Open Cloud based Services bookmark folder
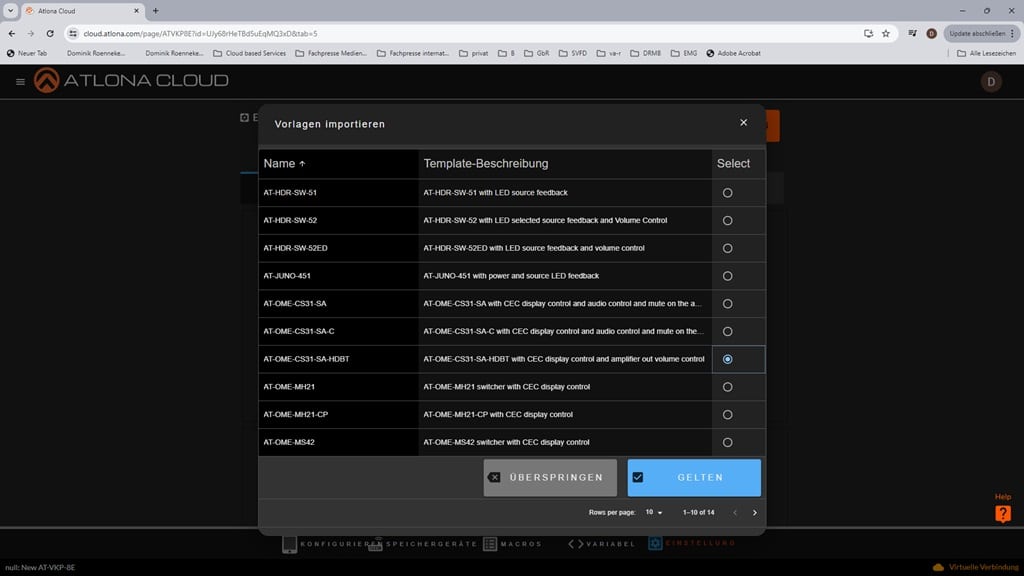The image size is (1024, 576). (x=249, y=54)
